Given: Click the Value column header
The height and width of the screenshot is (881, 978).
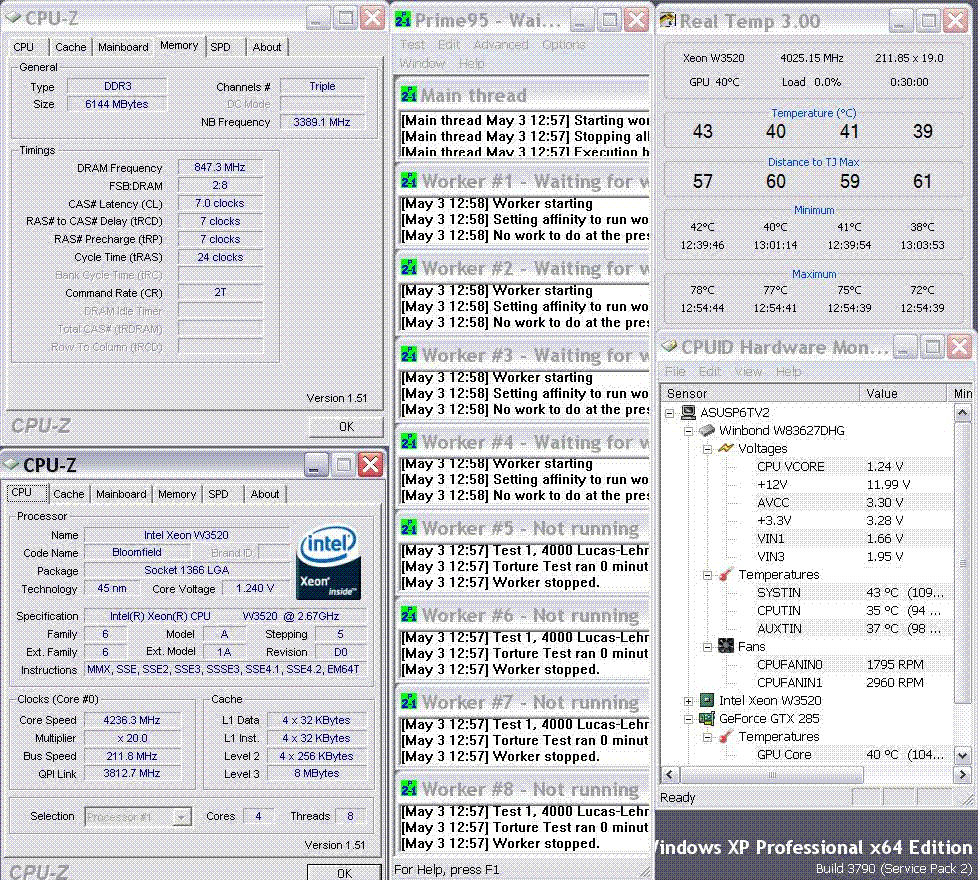Looking at the screenshot, I should 903,394.
